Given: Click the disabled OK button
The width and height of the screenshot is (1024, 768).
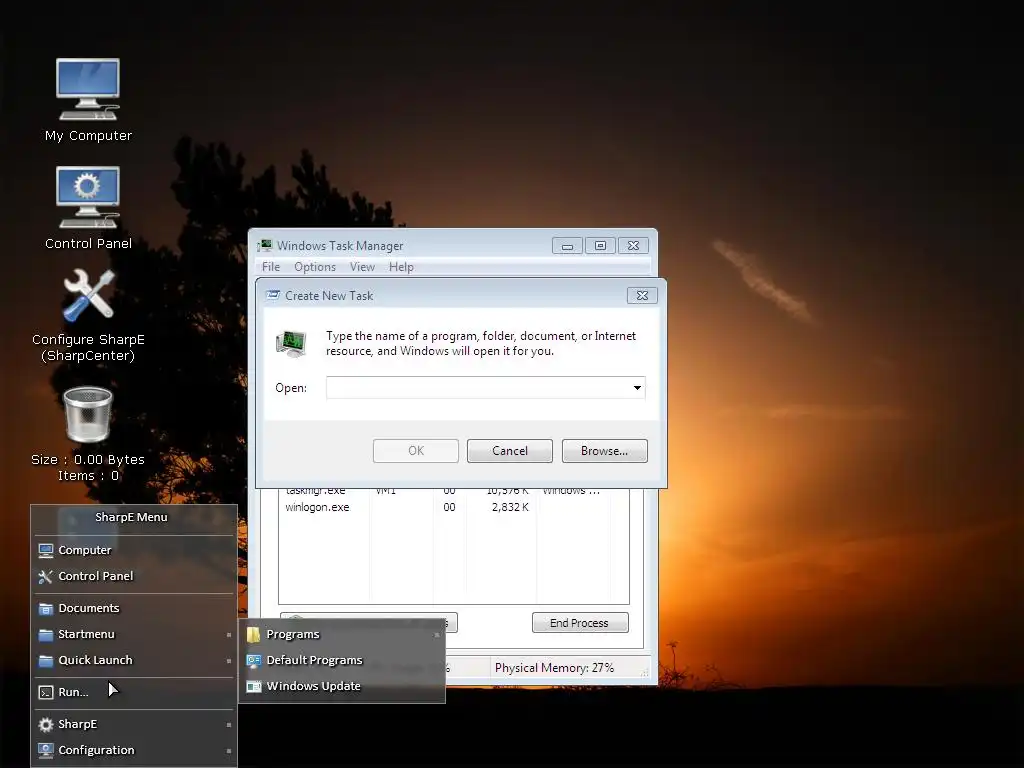Looking at the screenshot, I should tap(415, 451).
